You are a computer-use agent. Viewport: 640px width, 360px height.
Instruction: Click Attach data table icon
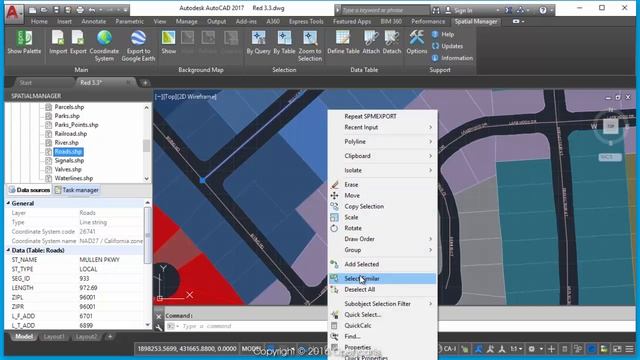coord(371,42)
